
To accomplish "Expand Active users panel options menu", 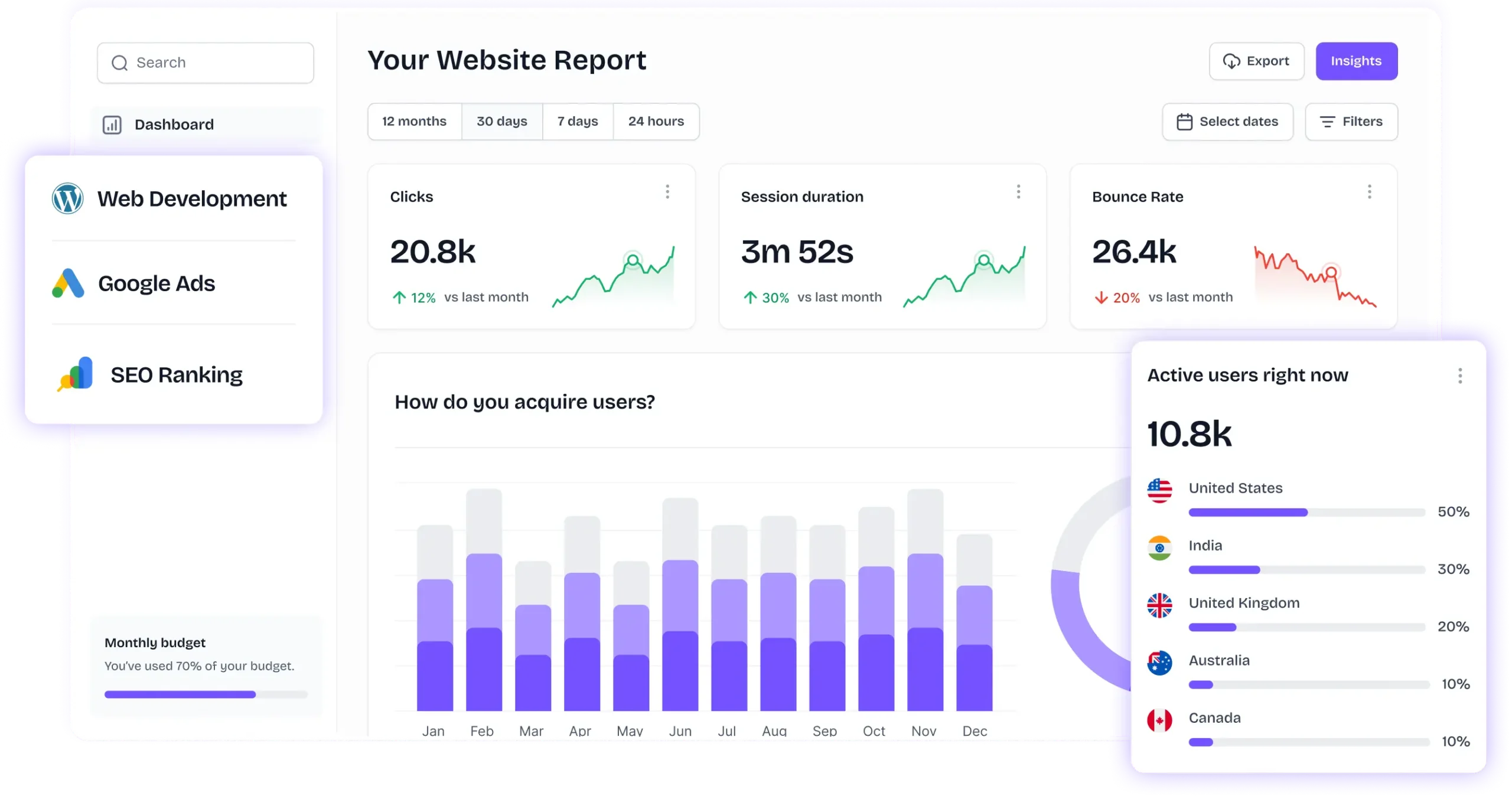I will [1460, 376].
